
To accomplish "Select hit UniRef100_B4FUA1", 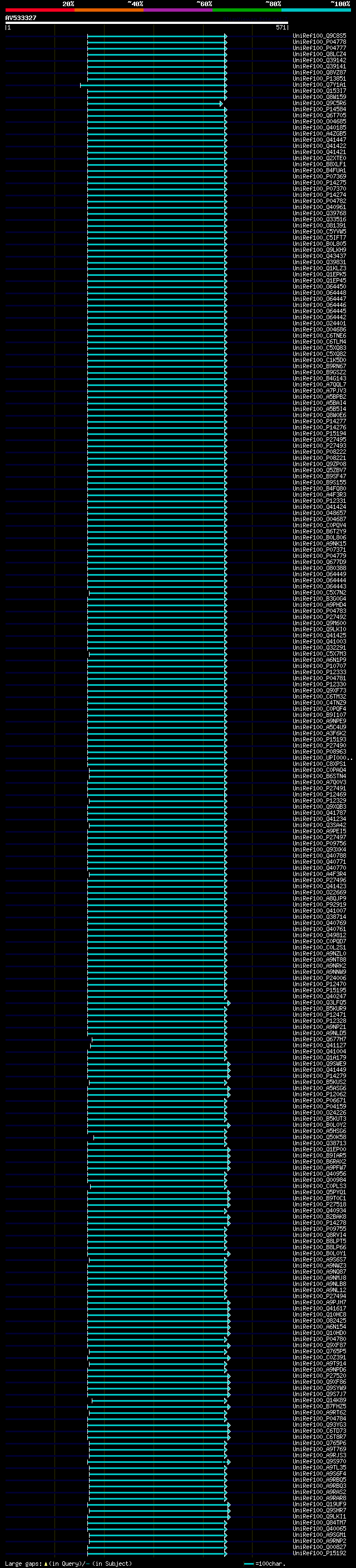I will coord(319,170).
